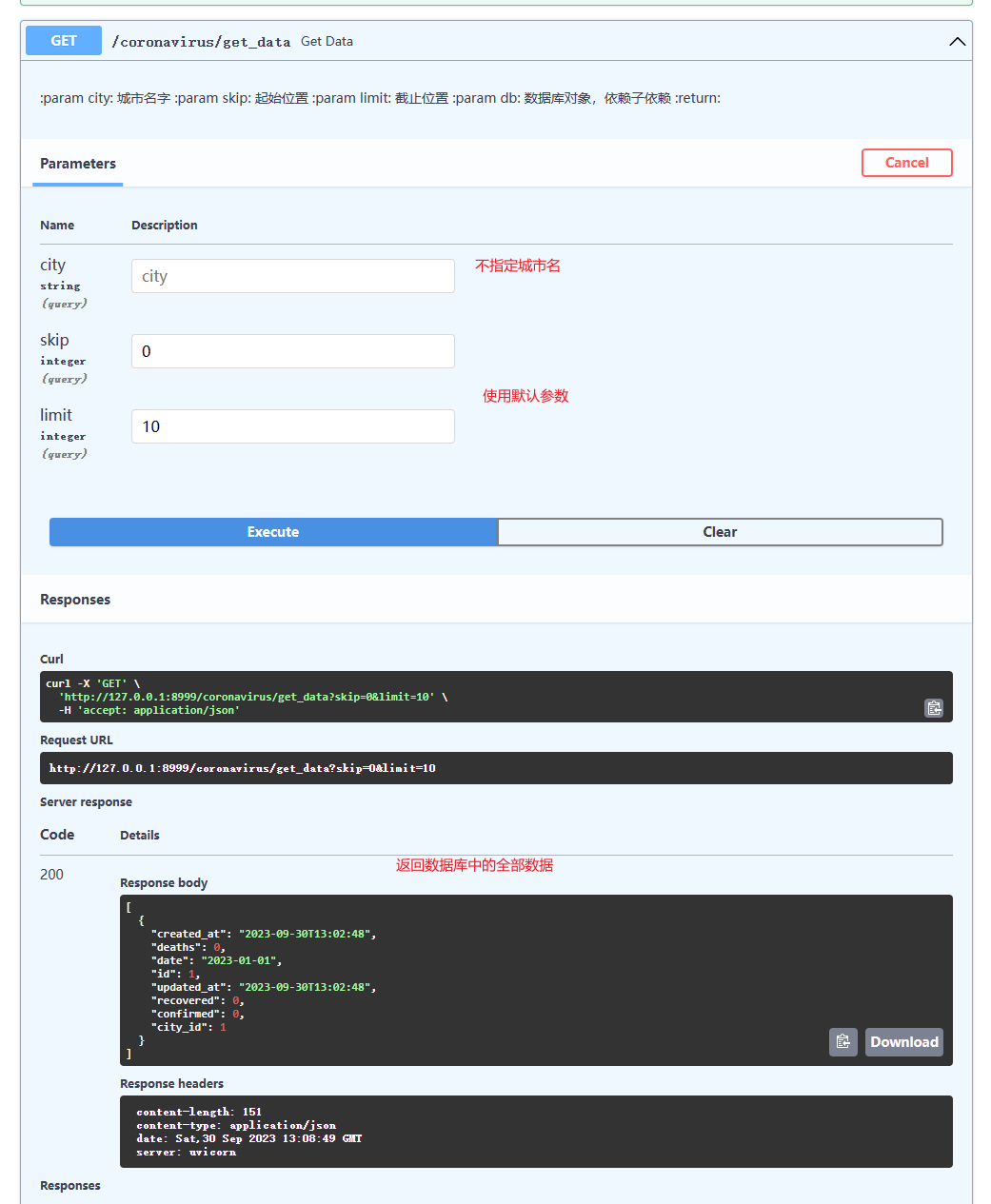
Task: Click the "created_at" line in response body
Action: point(264,934)
